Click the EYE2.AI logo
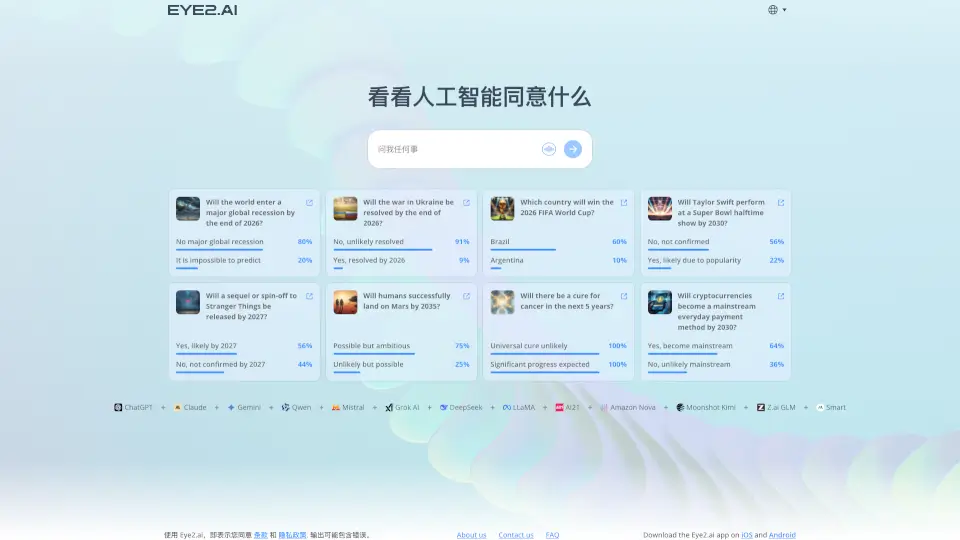 [202, 10]
